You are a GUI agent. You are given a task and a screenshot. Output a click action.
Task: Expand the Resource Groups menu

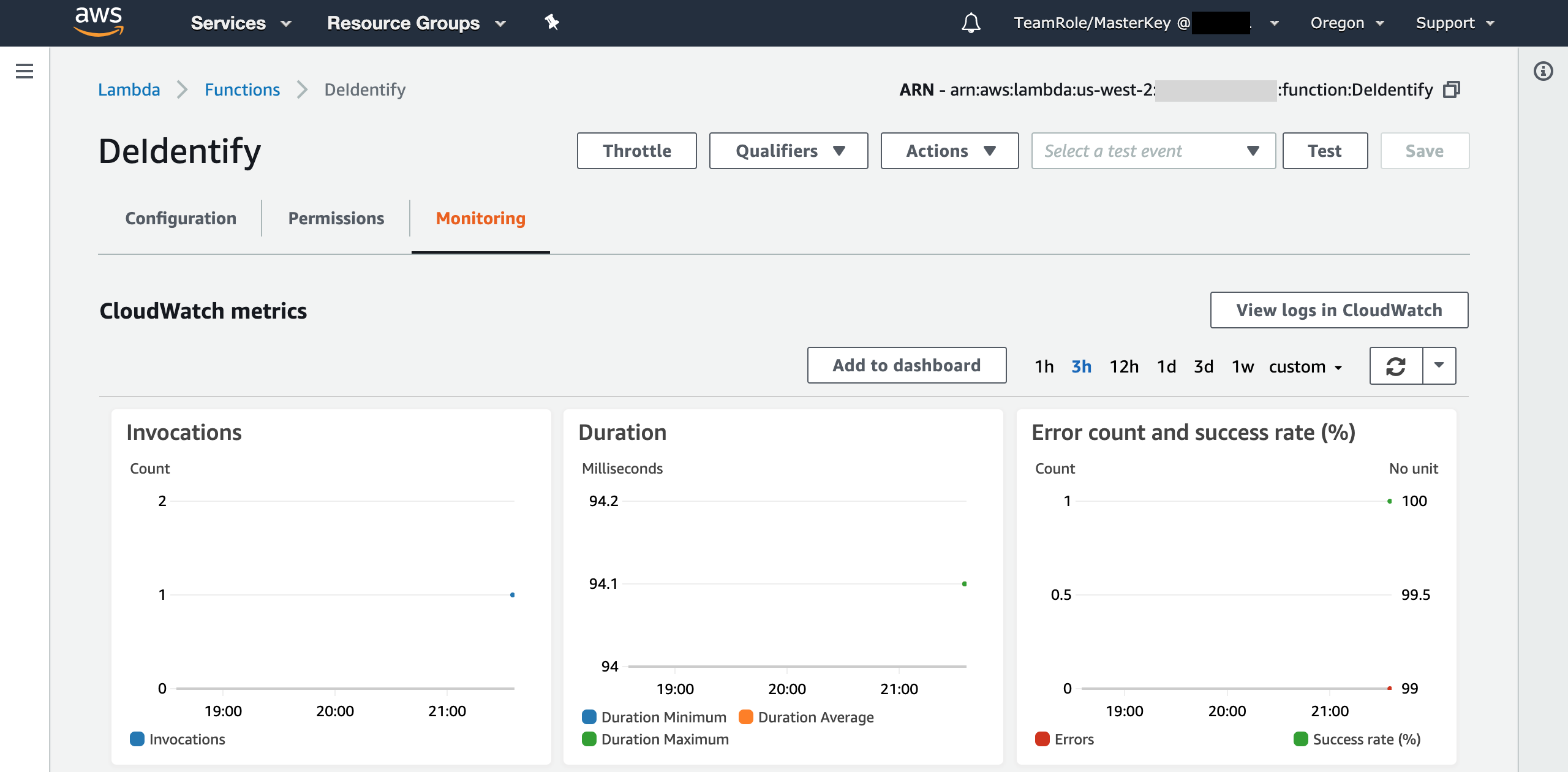tap(417, 23)
